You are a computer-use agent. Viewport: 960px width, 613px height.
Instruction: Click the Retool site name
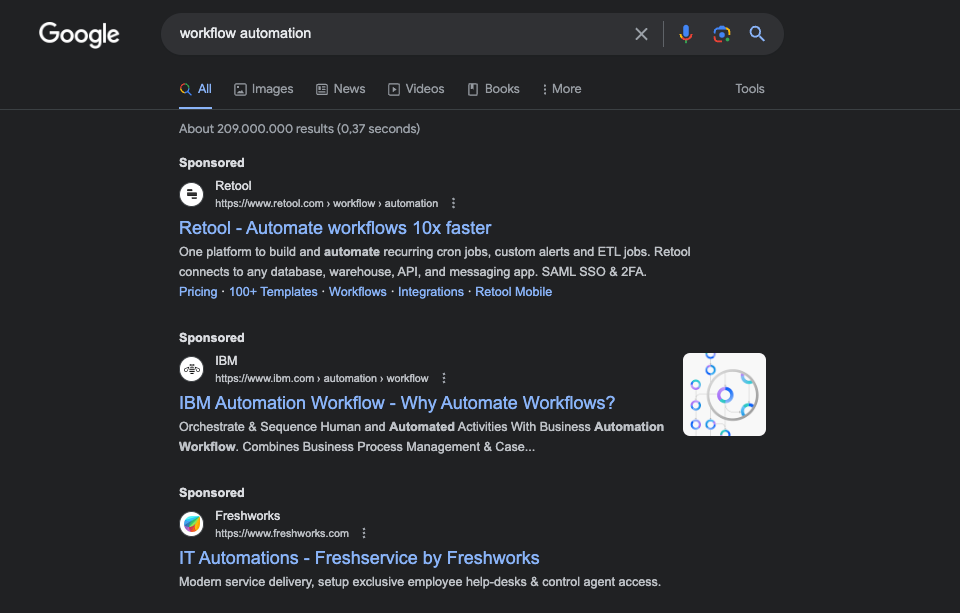pos(233,186)
